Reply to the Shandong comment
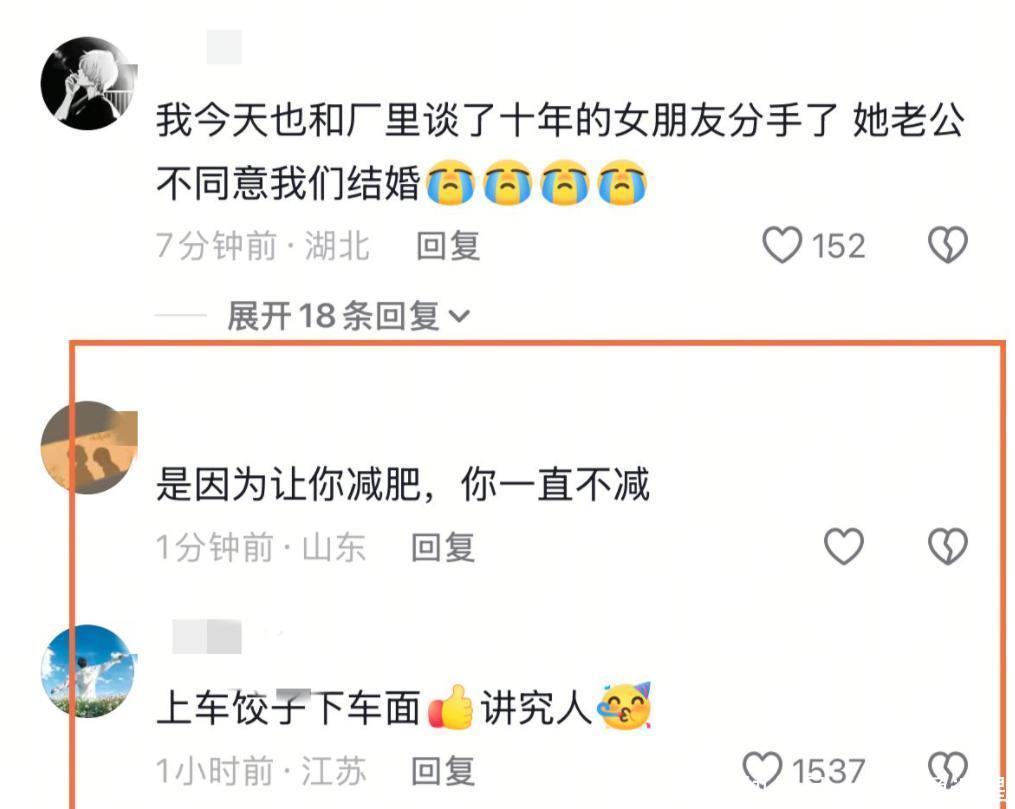This screenshot has width=1015, height=809. coord(443,548)
